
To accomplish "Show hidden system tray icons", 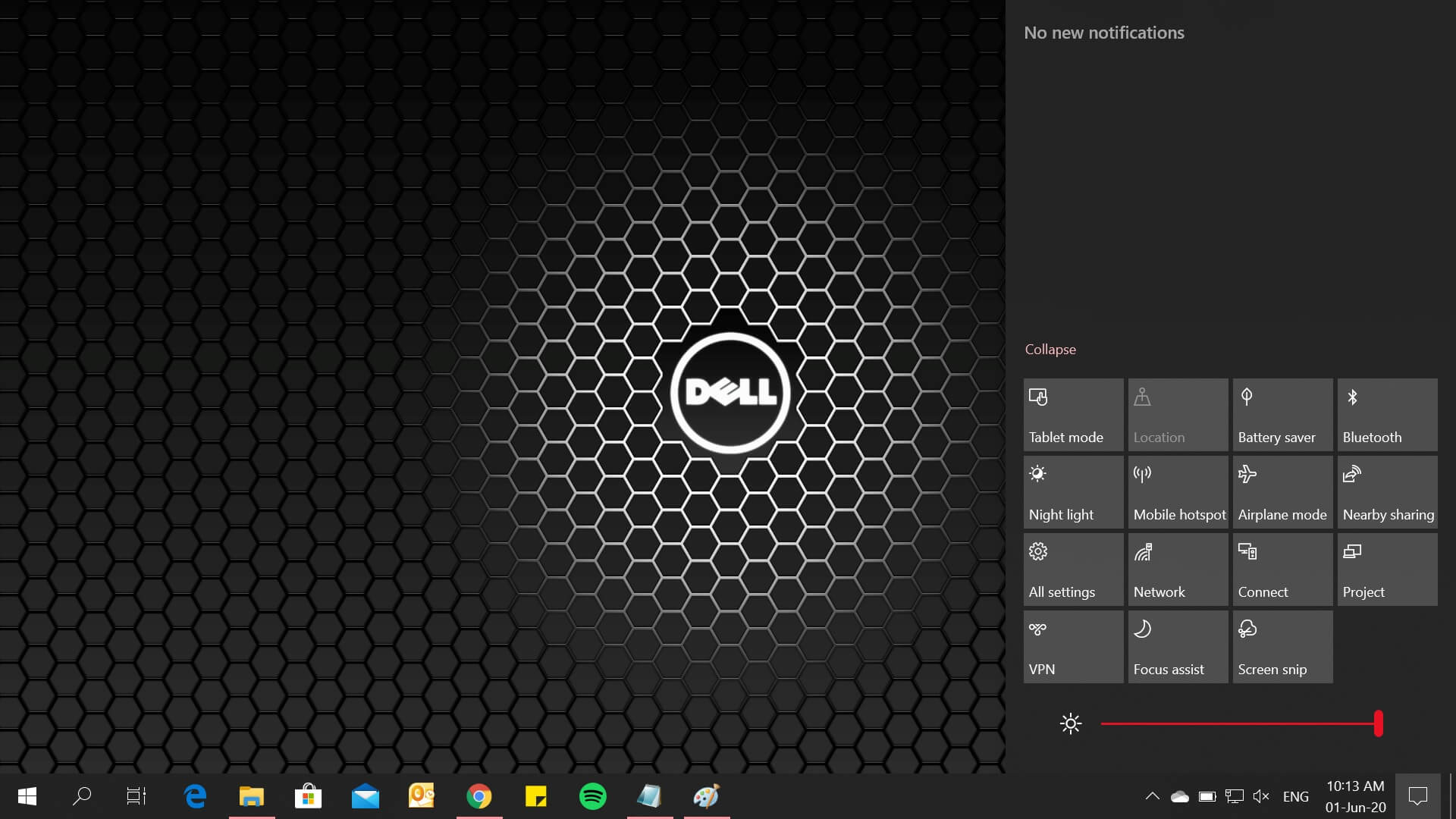I will (x=1152, y=796).
